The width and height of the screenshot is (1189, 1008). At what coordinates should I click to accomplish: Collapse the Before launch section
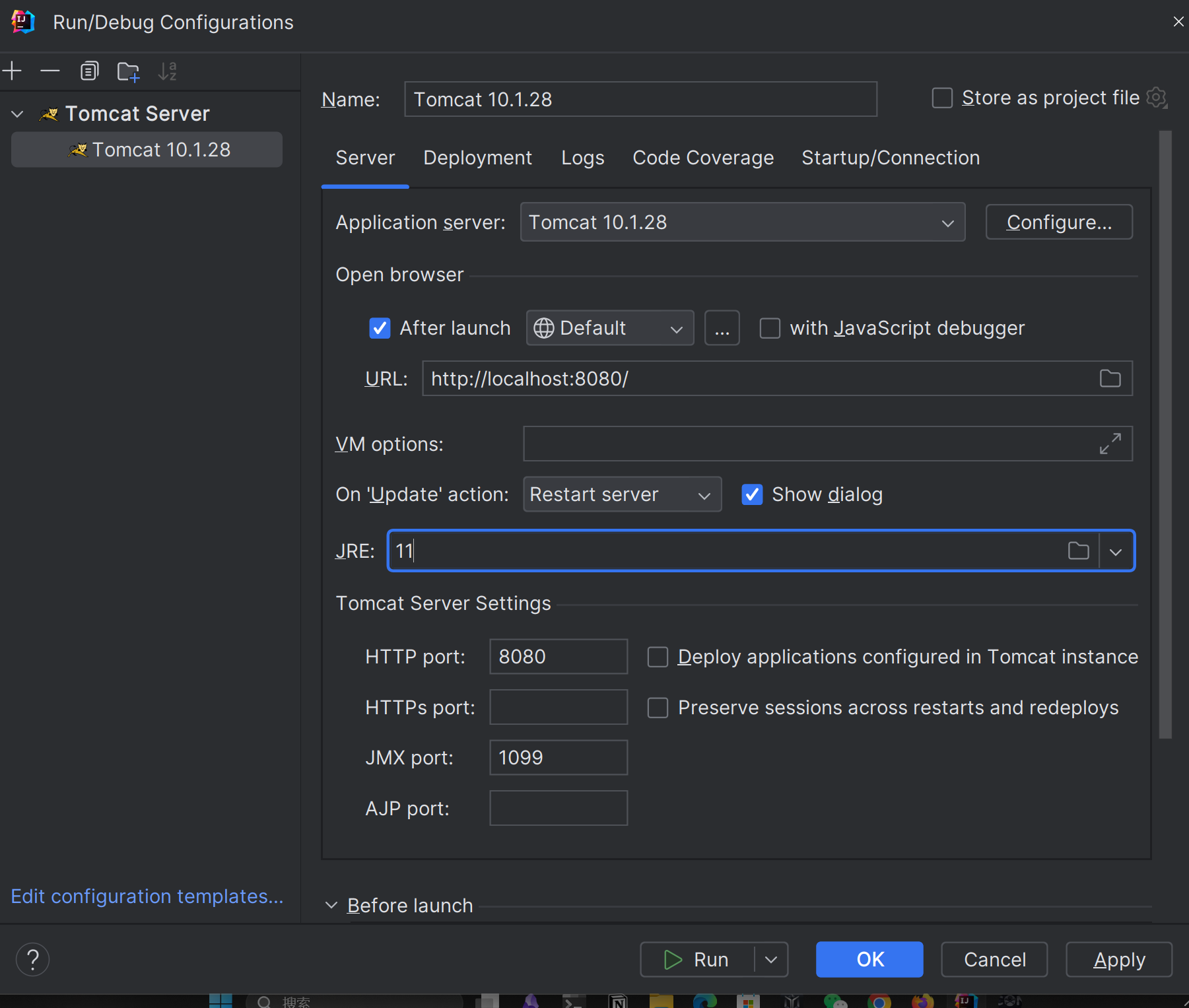click(331, 905)
